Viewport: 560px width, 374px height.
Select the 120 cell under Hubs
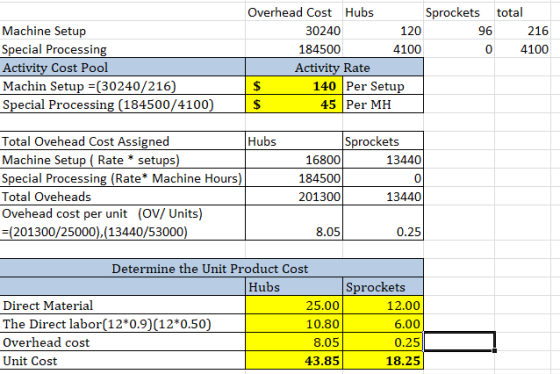click(x=383, y=31)
